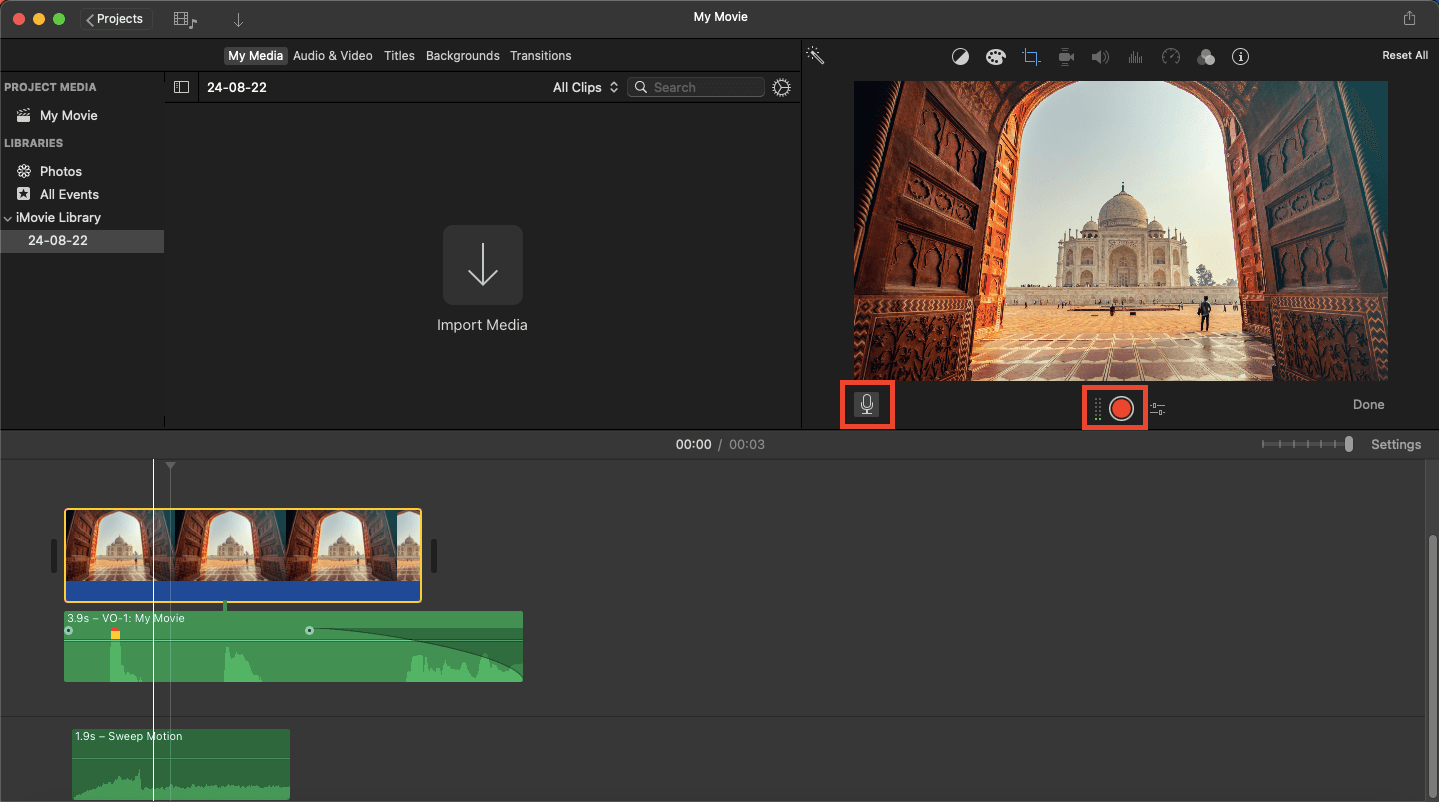Click the timeline zoom slider
The height and width of the screenshot is (802, 1439).
[x=1307, y=444]
